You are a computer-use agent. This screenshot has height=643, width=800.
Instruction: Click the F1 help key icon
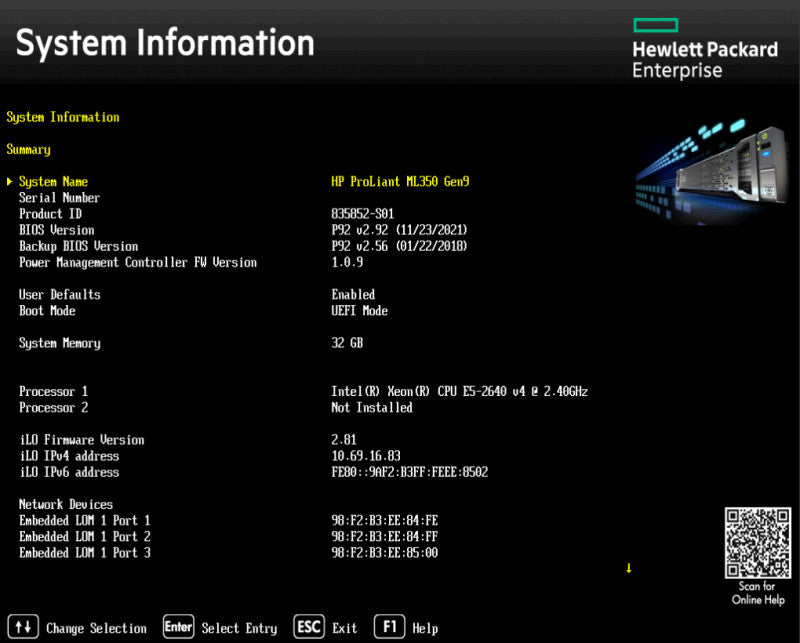(x=390, y=627)
